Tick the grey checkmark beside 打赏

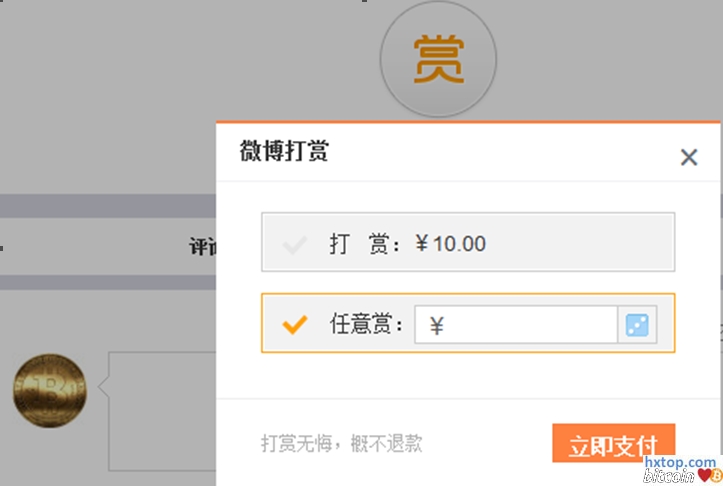coord(294,243)
